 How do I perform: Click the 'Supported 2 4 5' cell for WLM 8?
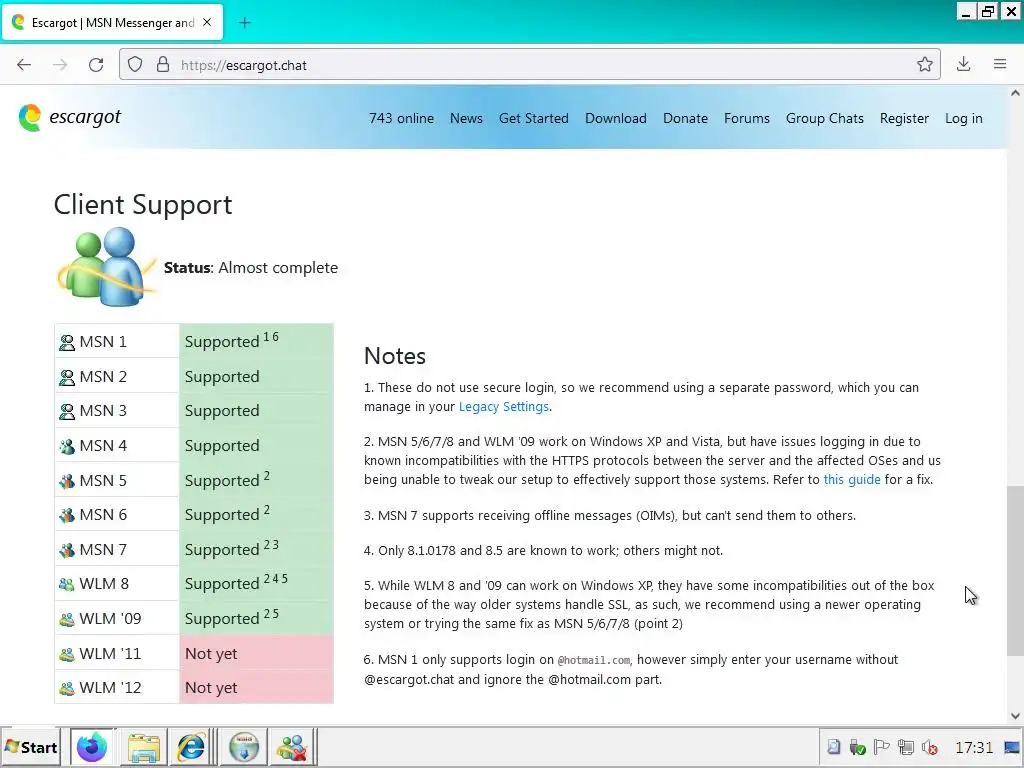pyautogui.click(x=256, y=583)
